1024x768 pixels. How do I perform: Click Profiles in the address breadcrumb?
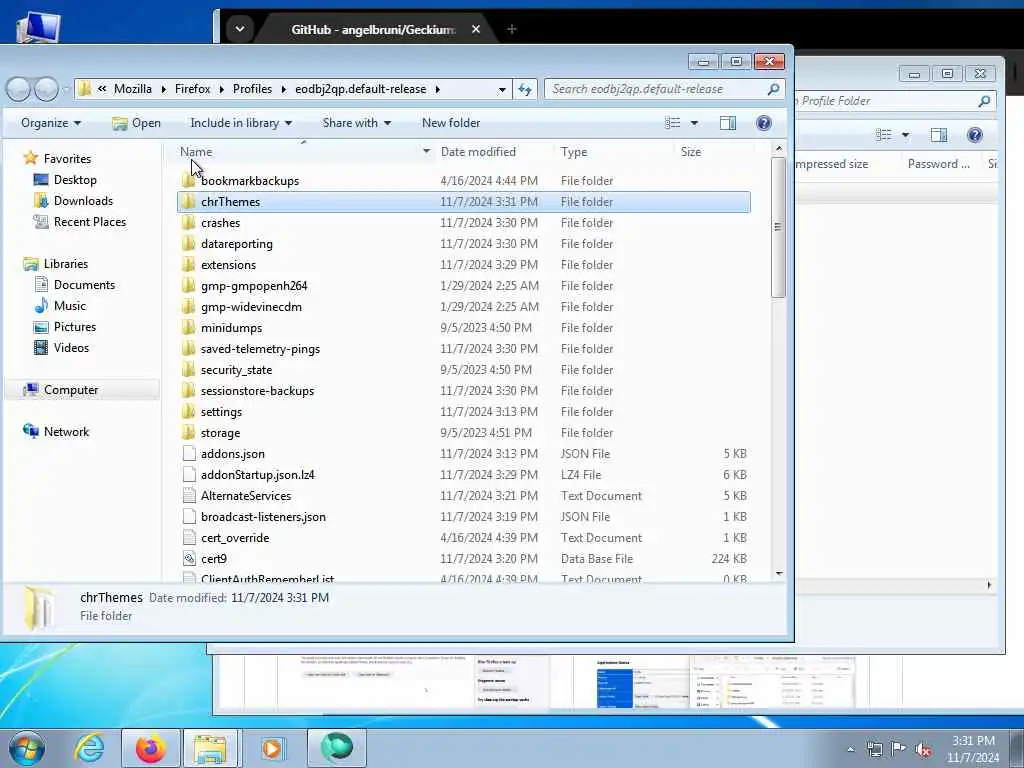click(252, 89)
